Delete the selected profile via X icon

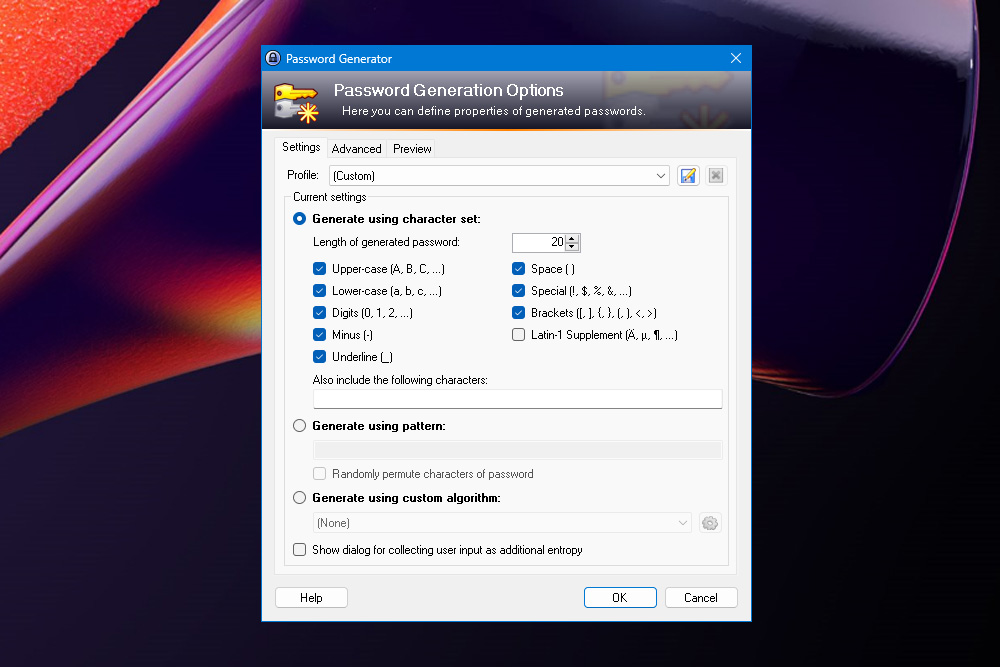(x=716, y=175)
